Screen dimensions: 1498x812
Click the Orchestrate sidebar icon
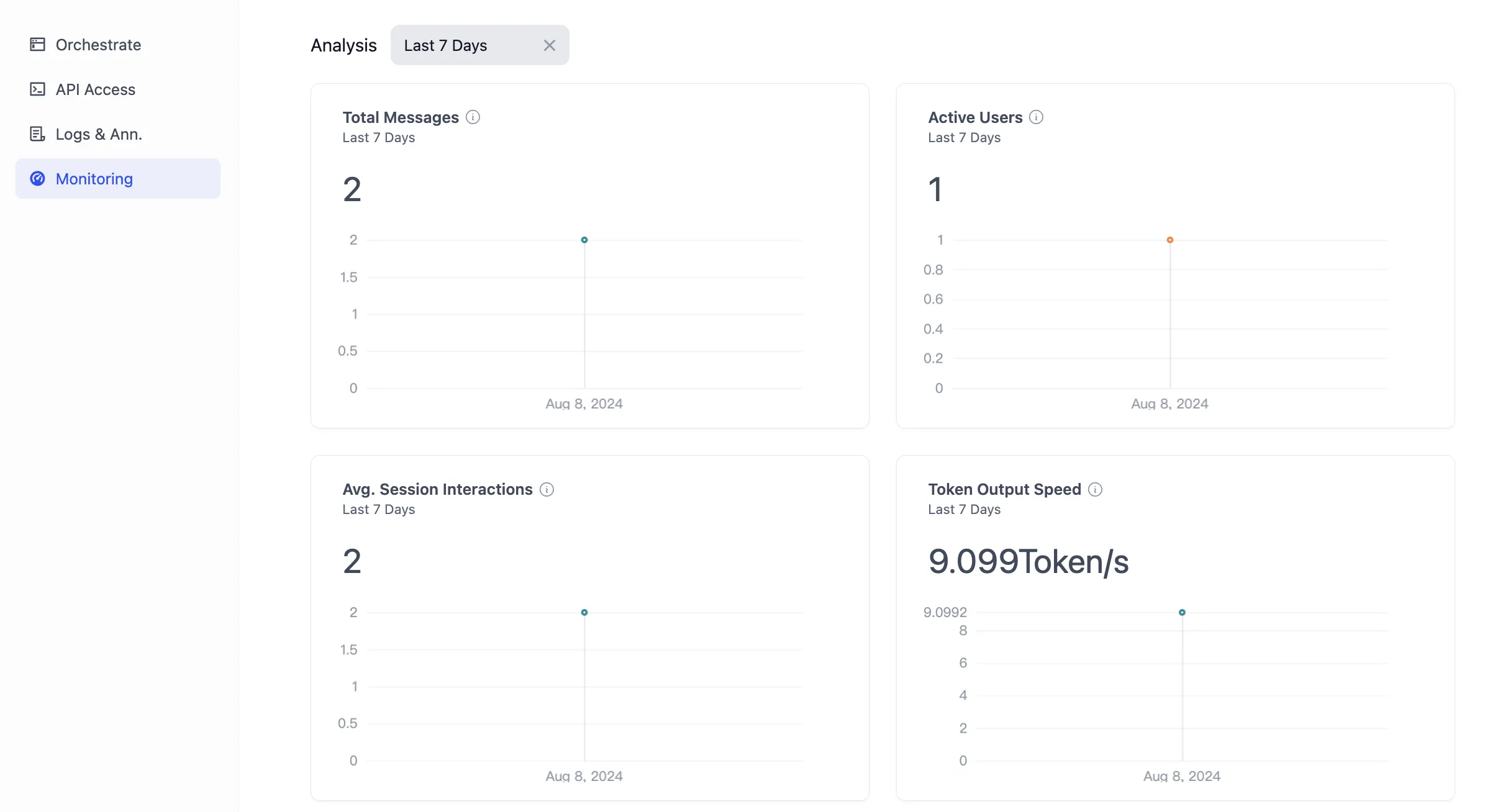[x=37, y=44]
